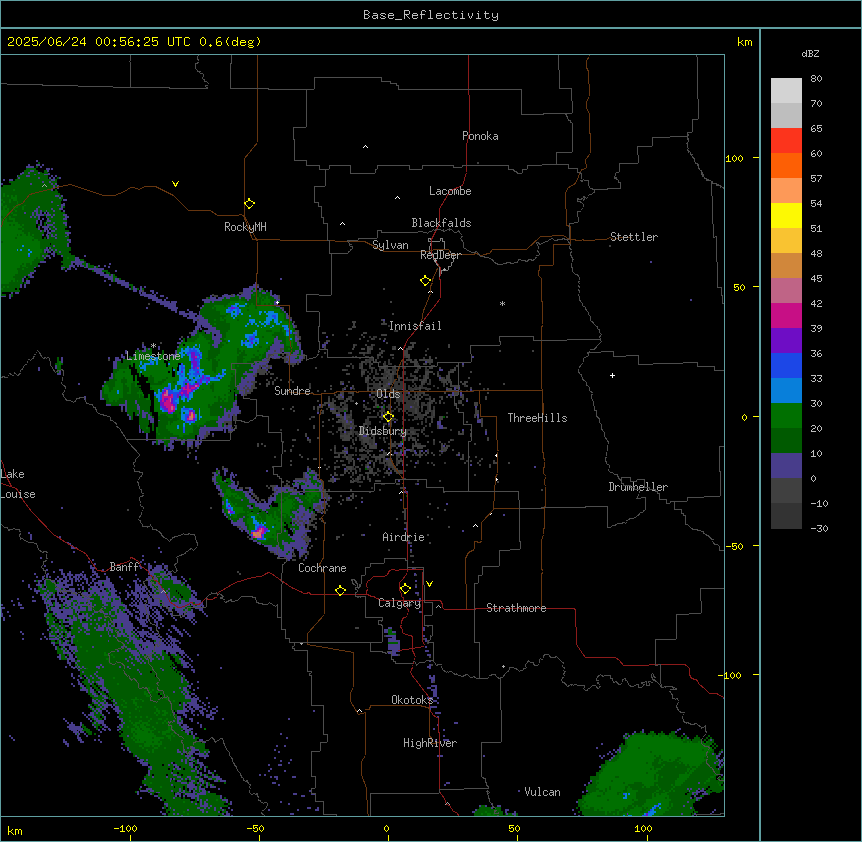Click the ThreeHills town label

click(x=537, y=418)
